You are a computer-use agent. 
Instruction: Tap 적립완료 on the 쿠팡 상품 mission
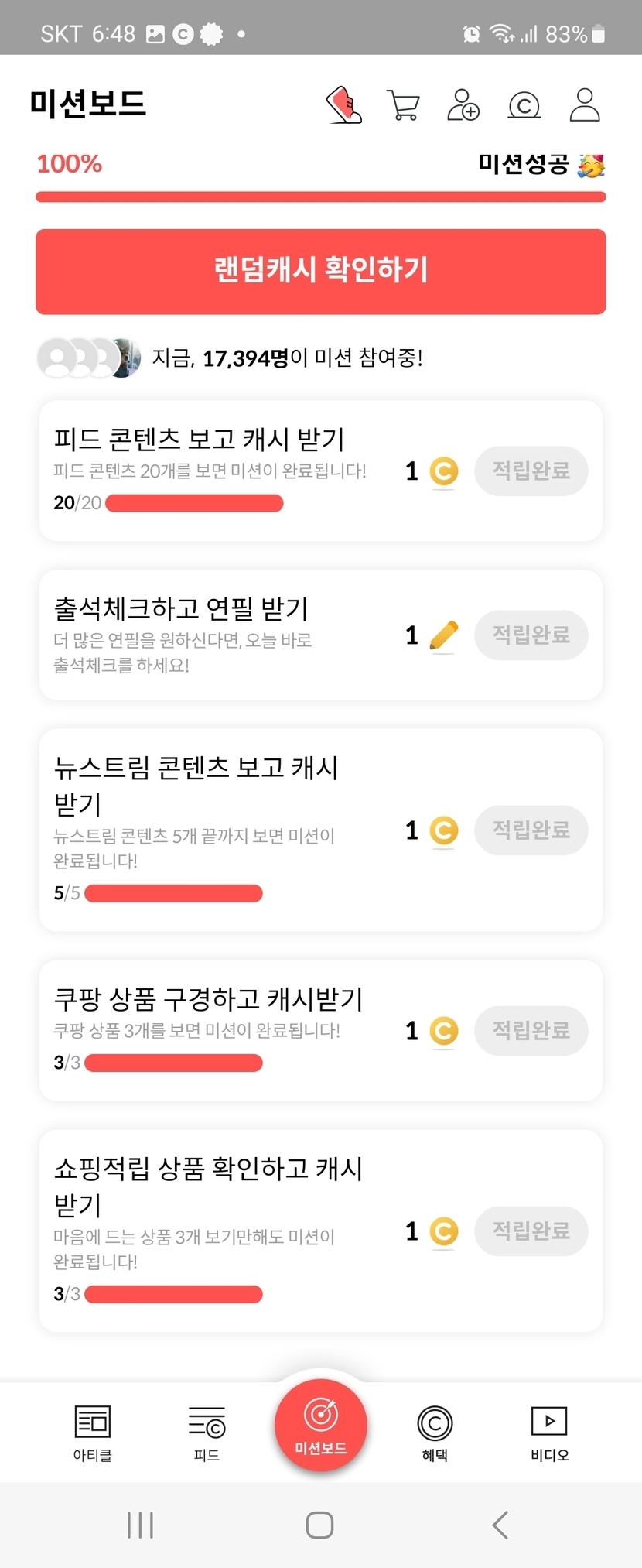click(x=531, y=1031)
